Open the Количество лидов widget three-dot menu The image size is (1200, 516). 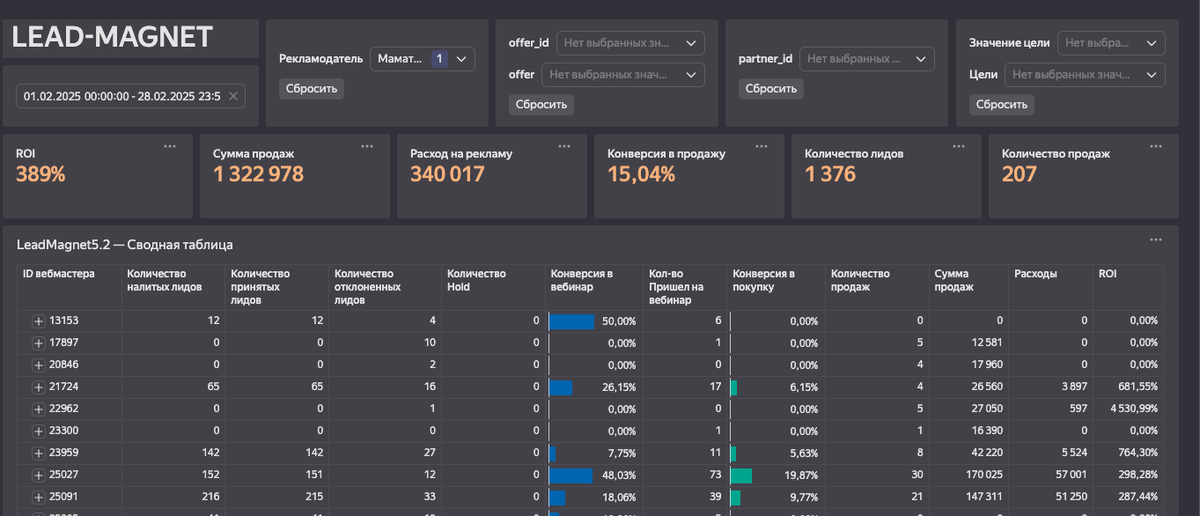959,146
